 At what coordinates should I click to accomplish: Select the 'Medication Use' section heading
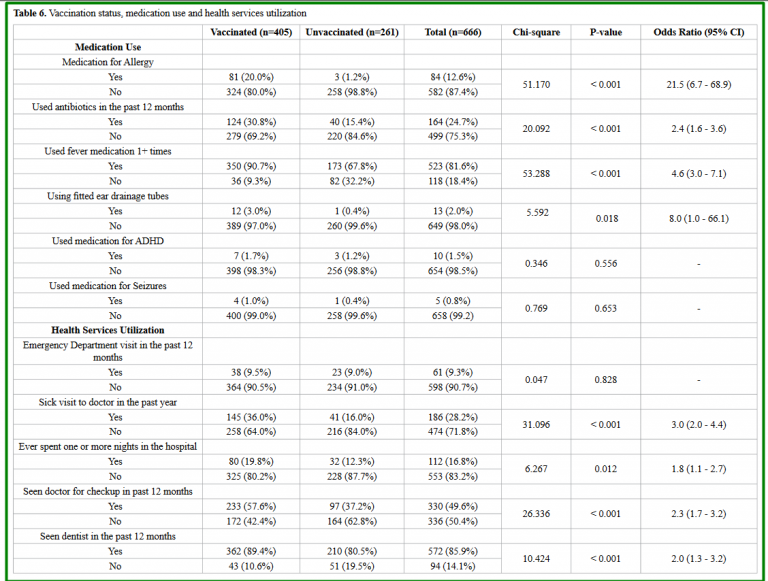pyautogui.click(x=108, y=47)
